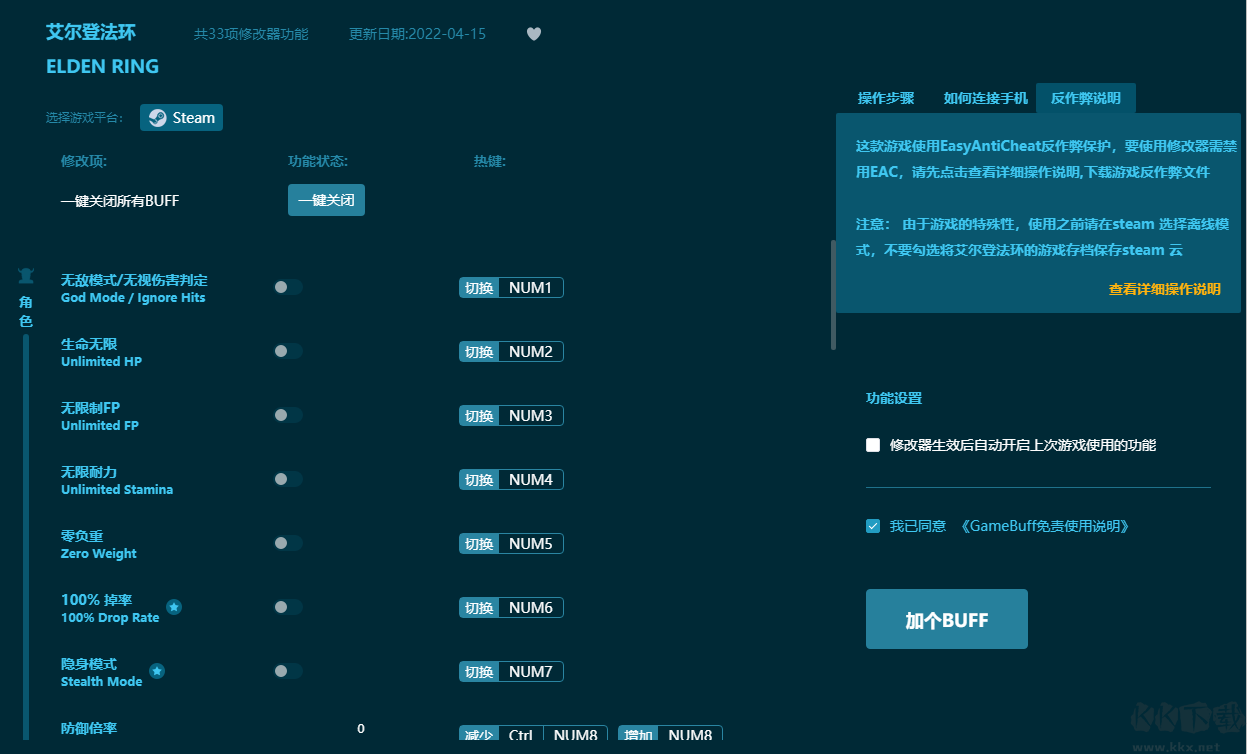The height and width of the screenshot is (754, 1247).
Task: Enable the Unlimited HP switch
Action: [x=288, y=351]
